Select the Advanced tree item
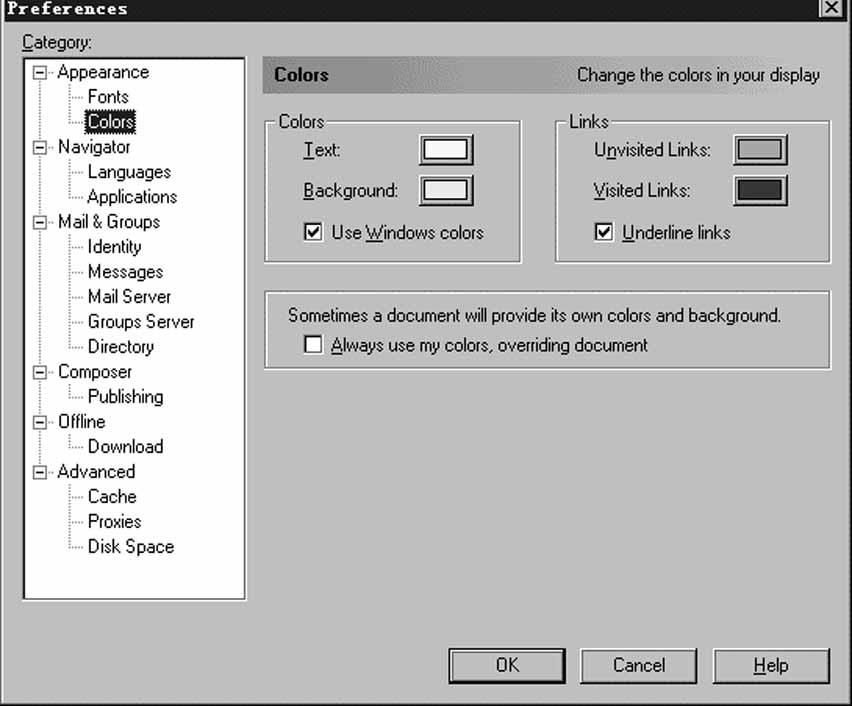 [96, 472]
